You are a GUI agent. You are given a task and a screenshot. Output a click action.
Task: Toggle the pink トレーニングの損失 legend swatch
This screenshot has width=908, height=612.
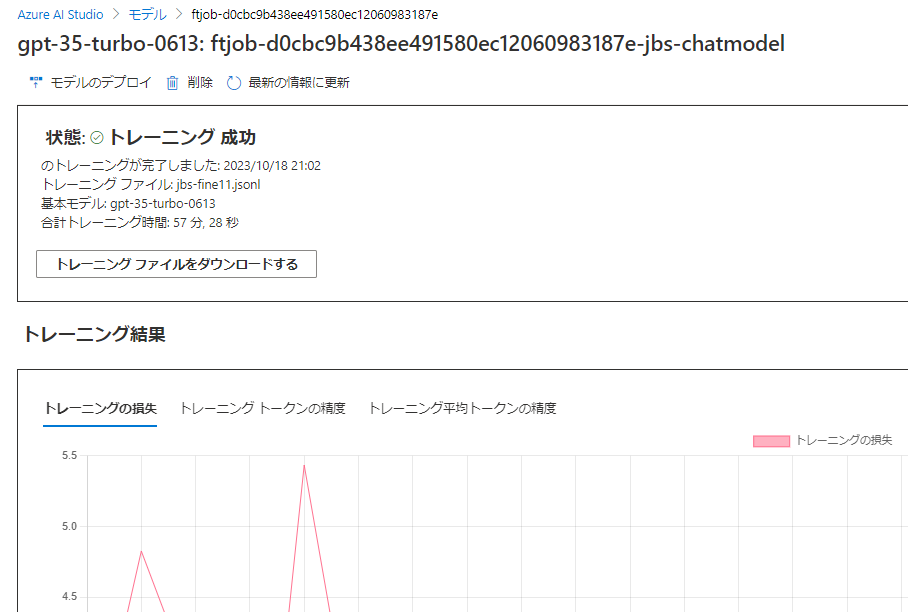[x=771, y=441]
